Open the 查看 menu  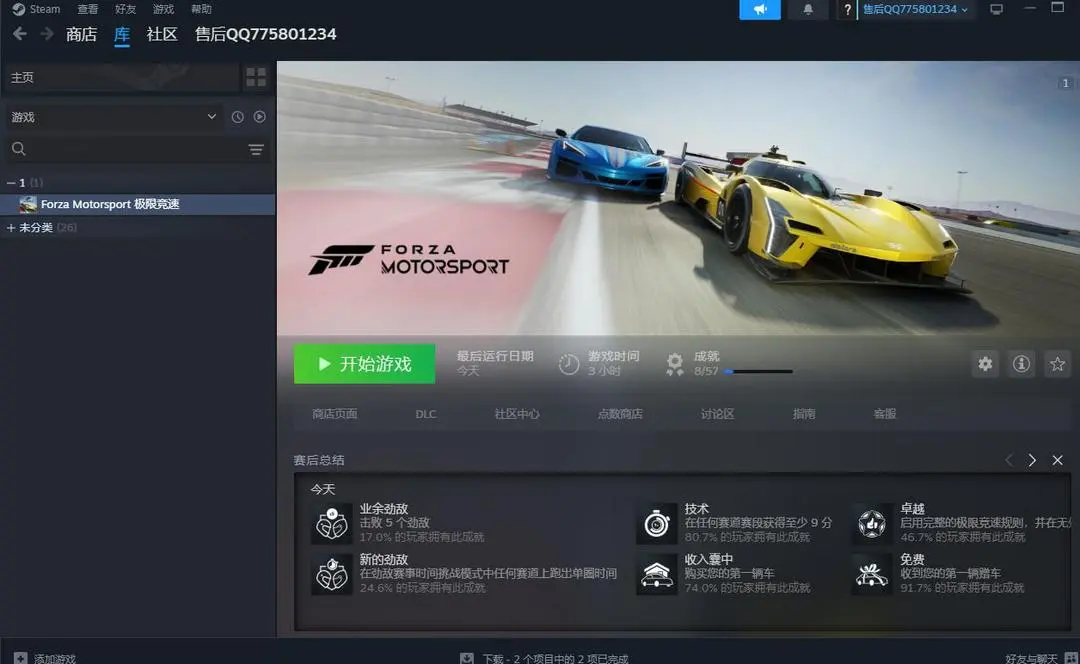87,9
